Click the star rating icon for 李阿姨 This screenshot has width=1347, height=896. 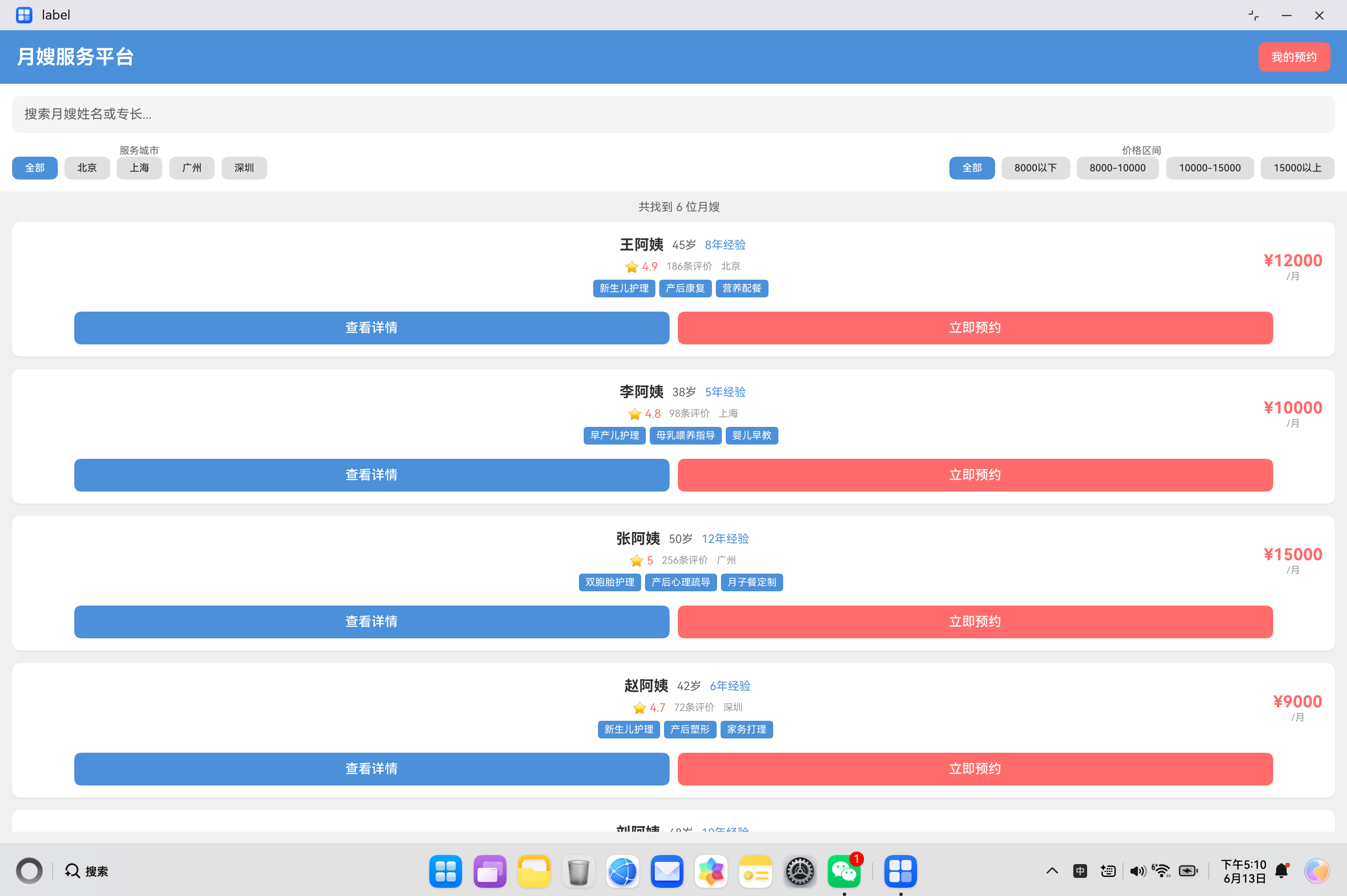[x=634, y=414]
